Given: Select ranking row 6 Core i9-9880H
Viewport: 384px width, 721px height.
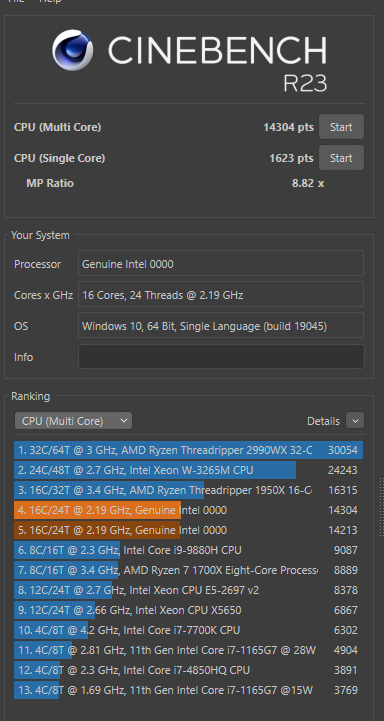Looking at the screenshot, I should point(189,550).
